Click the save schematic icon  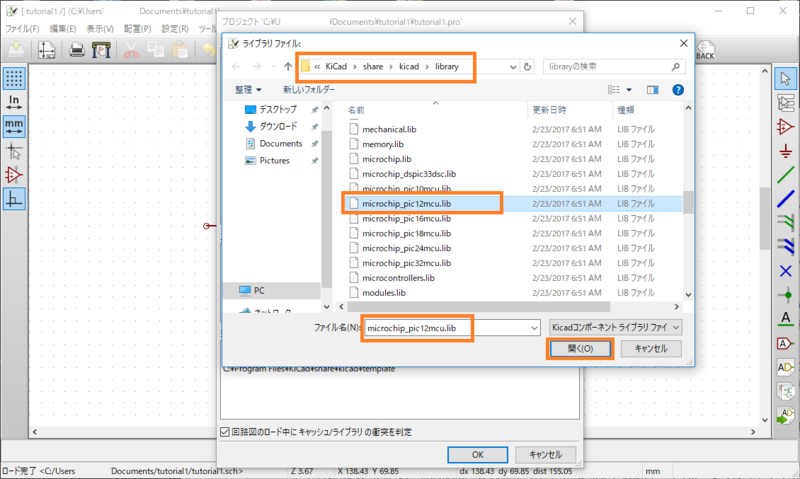(x=16, y=50)
